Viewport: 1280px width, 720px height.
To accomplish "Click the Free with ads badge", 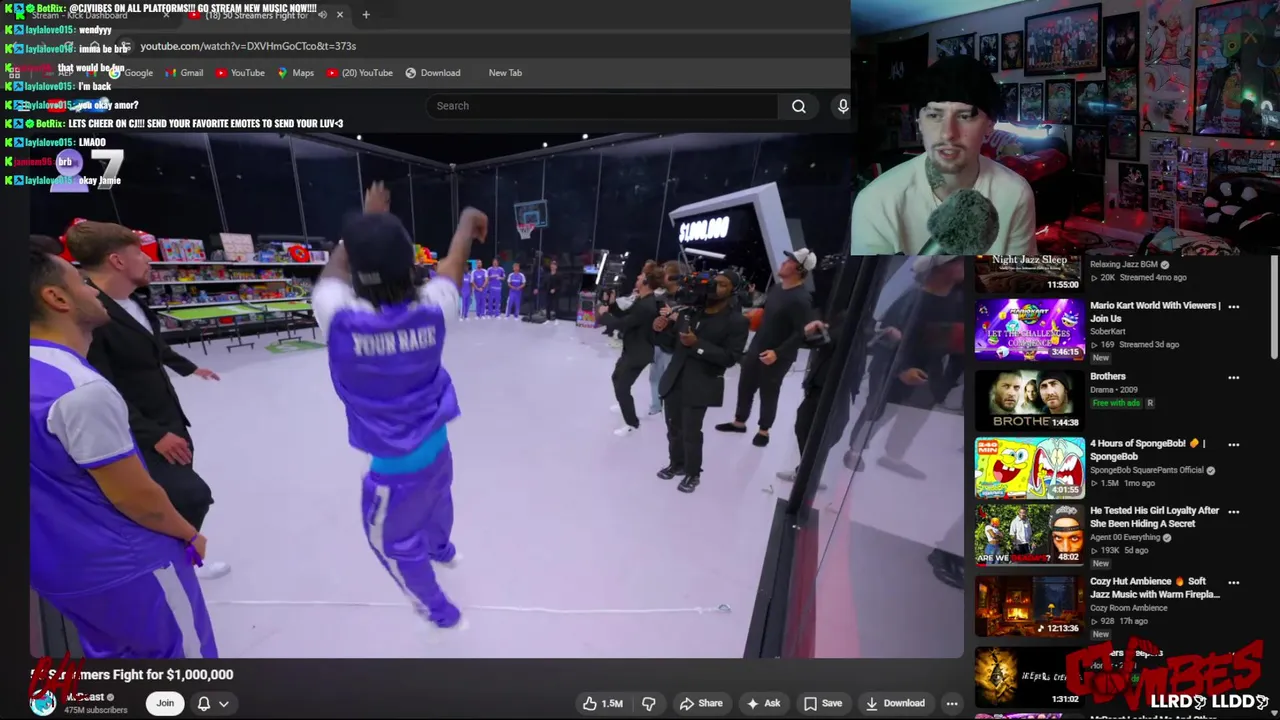I will coord(1116,403).
